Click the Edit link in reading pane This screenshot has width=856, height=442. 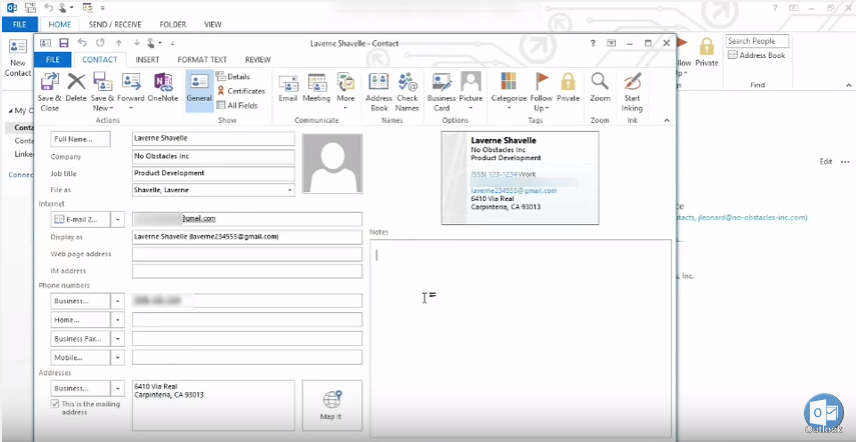[825, 162]
